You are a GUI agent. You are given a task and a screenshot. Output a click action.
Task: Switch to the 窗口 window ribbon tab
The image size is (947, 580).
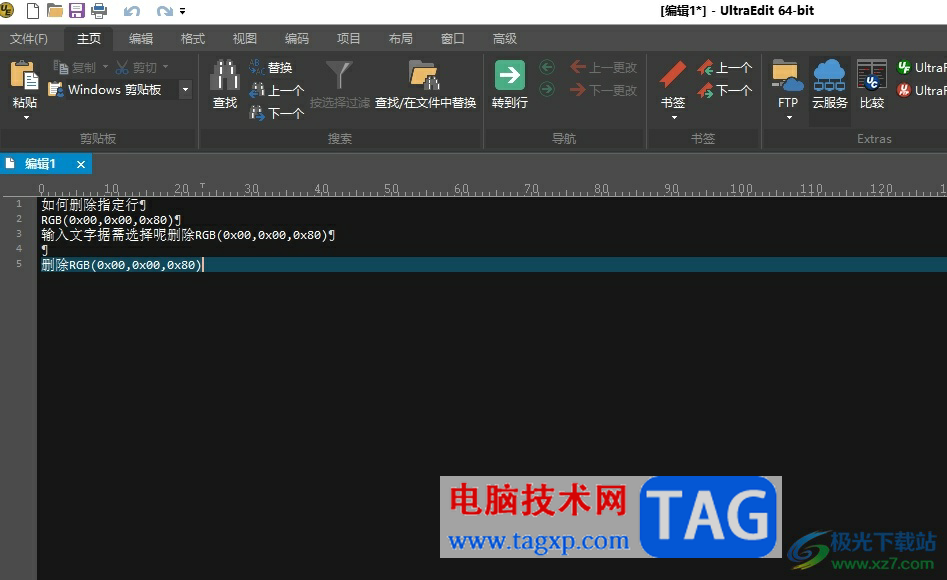pyautogui.click(x=452, y=39)
